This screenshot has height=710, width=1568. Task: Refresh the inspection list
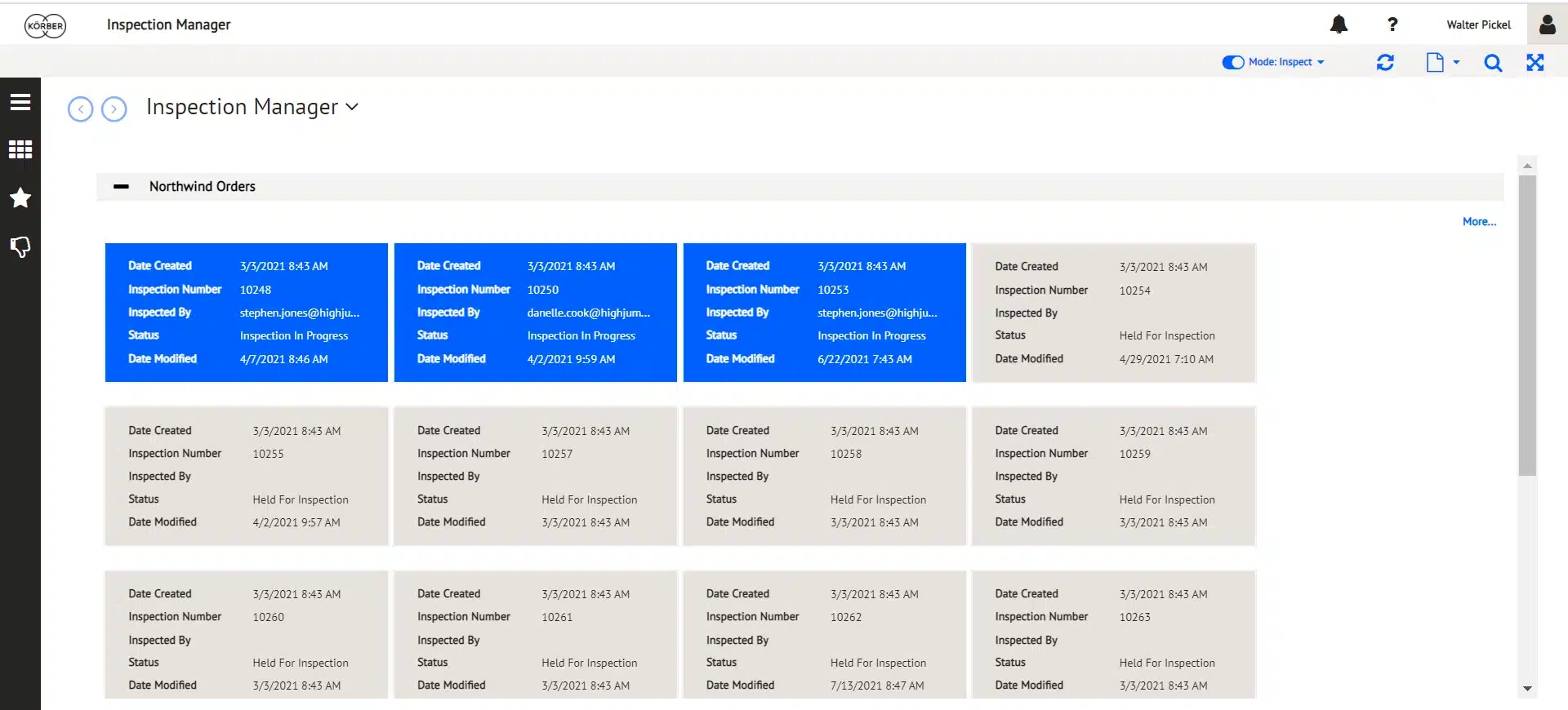click(1385, 63)
